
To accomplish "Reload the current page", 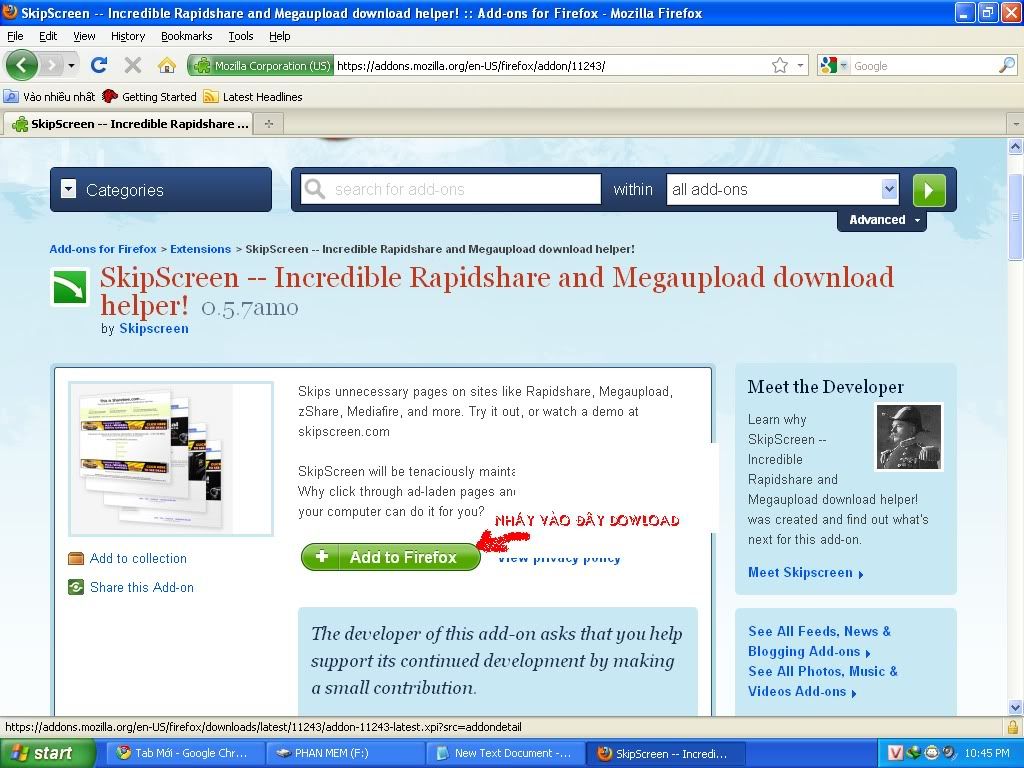I will 99,65.
